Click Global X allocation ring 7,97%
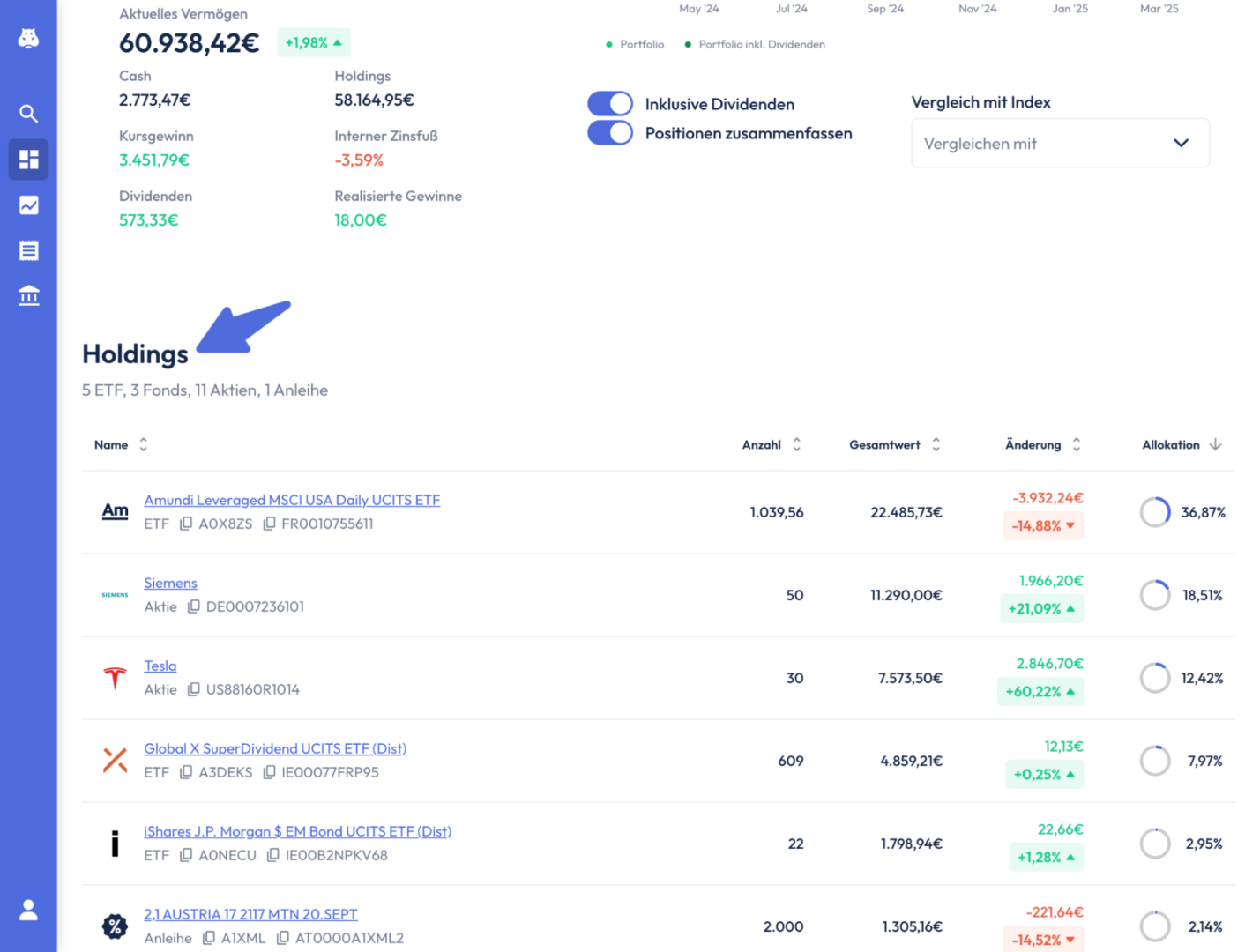Image resolution: width=1260 pixels, height=952 pixels. click(1154, 761)
